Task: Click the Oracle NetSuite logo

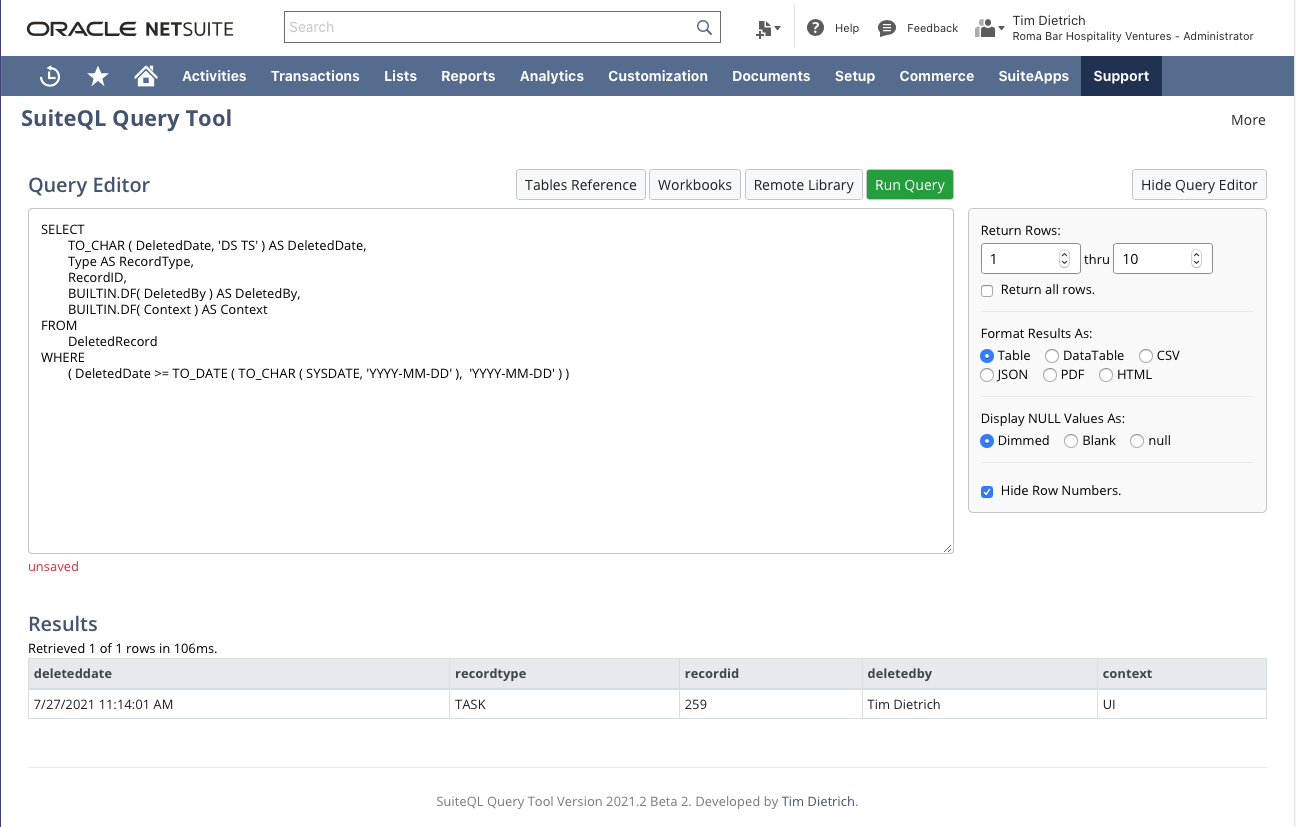Action: coord(130,29)
